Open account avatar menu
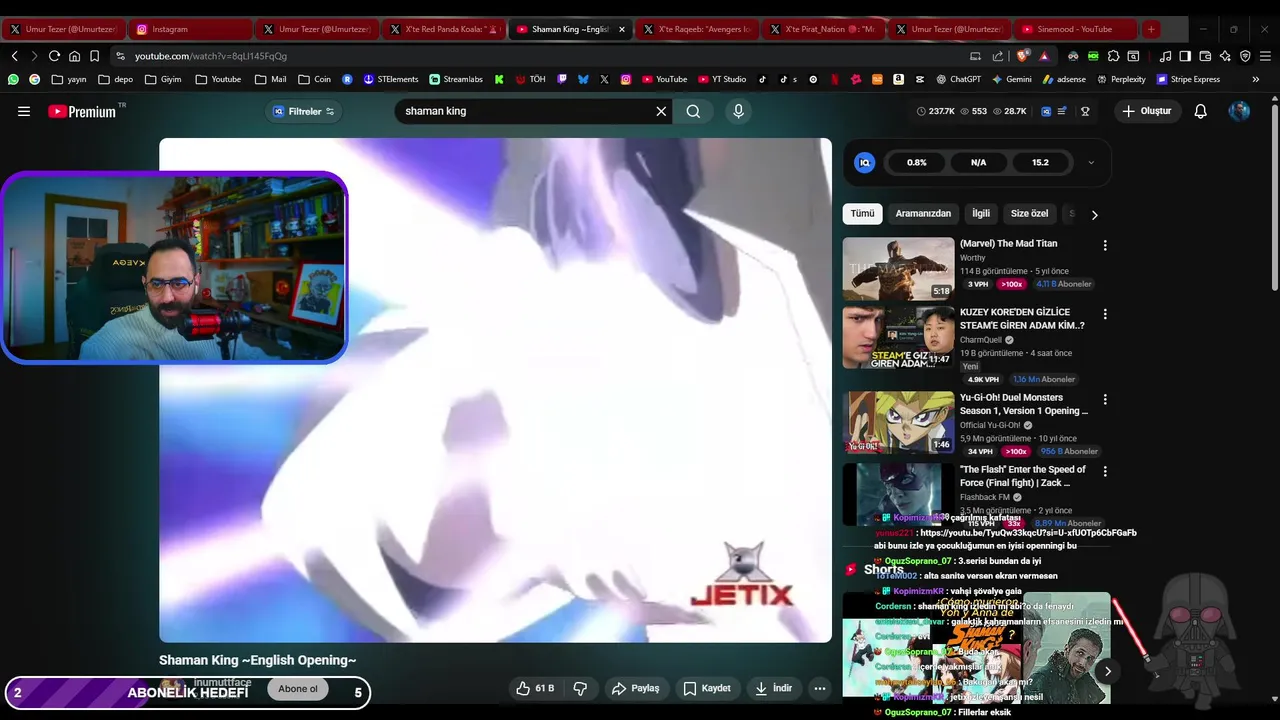This screenshot has width=1280, height=720. (x=1239, y=111)
